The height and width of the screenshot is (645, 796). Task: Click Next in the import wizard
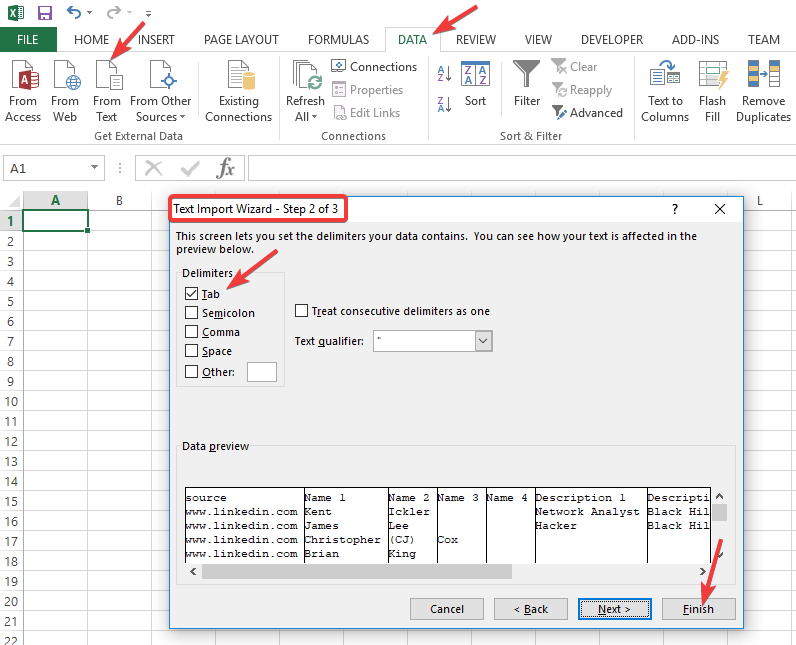click(x=614, y=609)
